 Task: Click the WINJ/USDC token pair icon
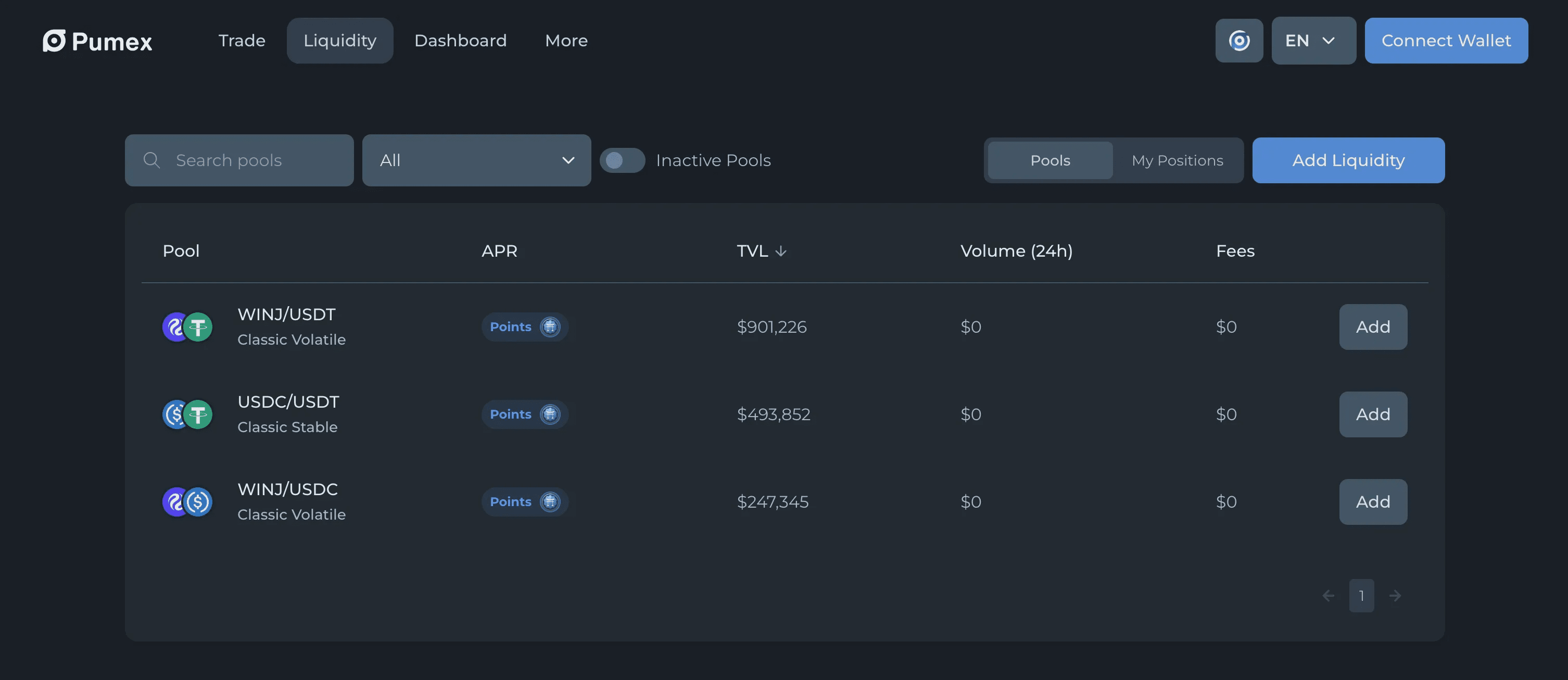pos(187,502)
